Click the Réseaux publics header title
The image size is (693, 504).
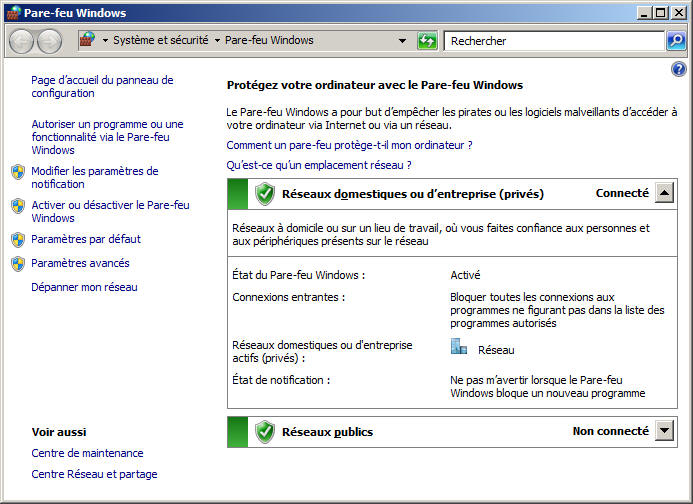tap(327, 432)
